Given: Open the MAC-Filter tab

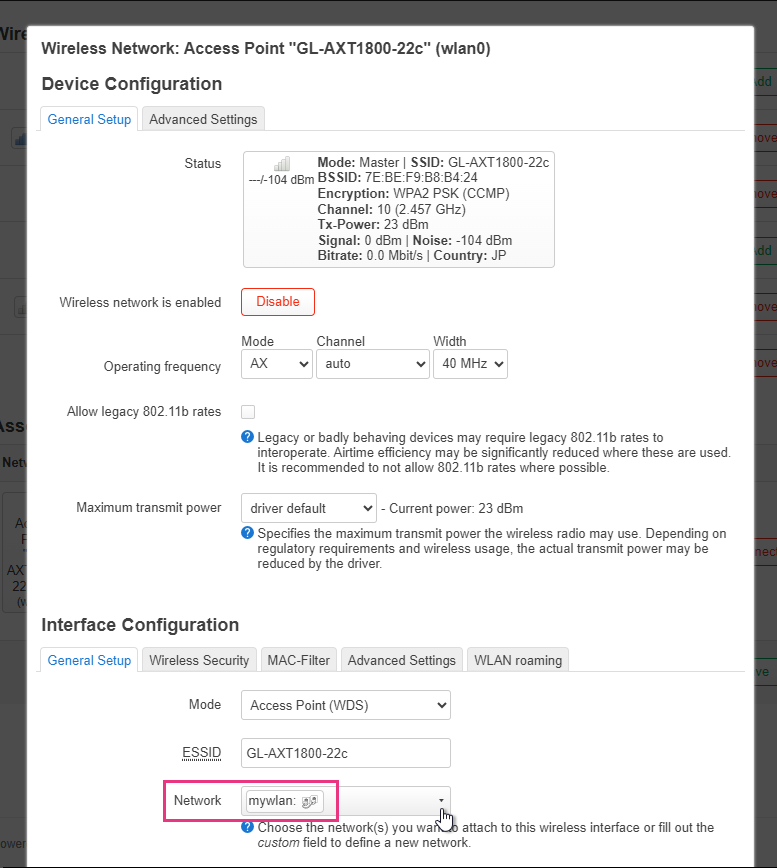Looking at the screenshot, I should click(299, 660).
